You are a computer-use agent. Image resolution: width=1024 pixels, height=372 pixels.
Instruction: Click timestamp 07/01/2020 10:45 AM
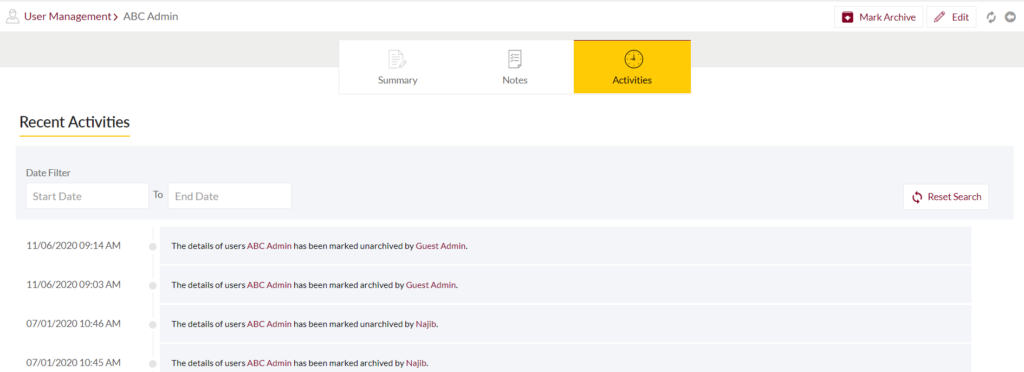click(x=73, y=362)
